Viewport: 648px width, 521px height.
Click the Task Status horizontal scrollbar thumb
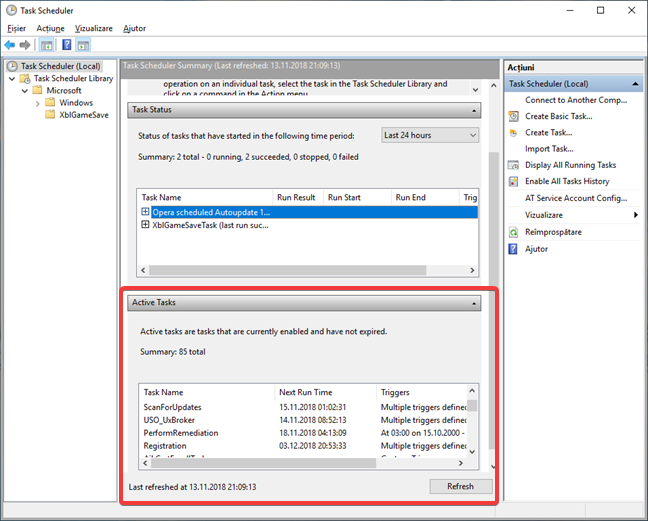(288, 270)
